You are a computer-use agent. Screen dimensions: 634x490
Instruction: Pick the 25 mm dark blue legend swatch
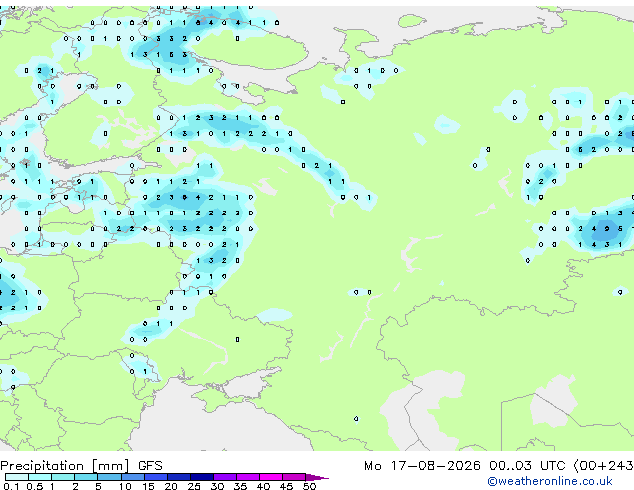[x=202, y=477]
